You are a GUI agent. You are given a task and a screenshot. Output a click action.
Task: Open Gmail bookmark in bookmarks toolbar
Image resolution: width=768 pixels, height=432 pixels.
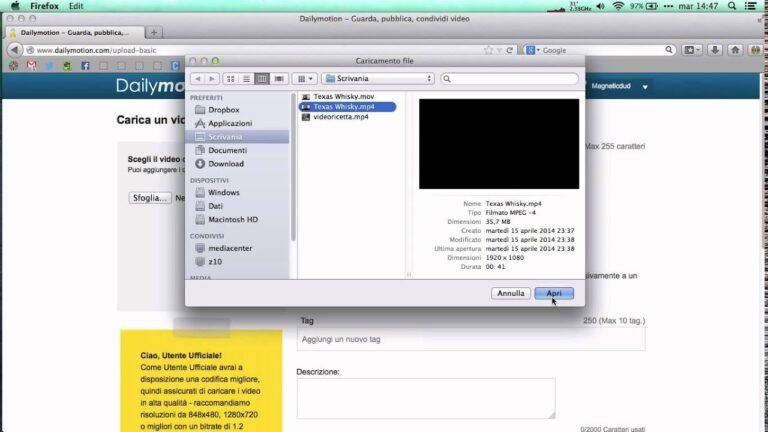coord(31,65)
